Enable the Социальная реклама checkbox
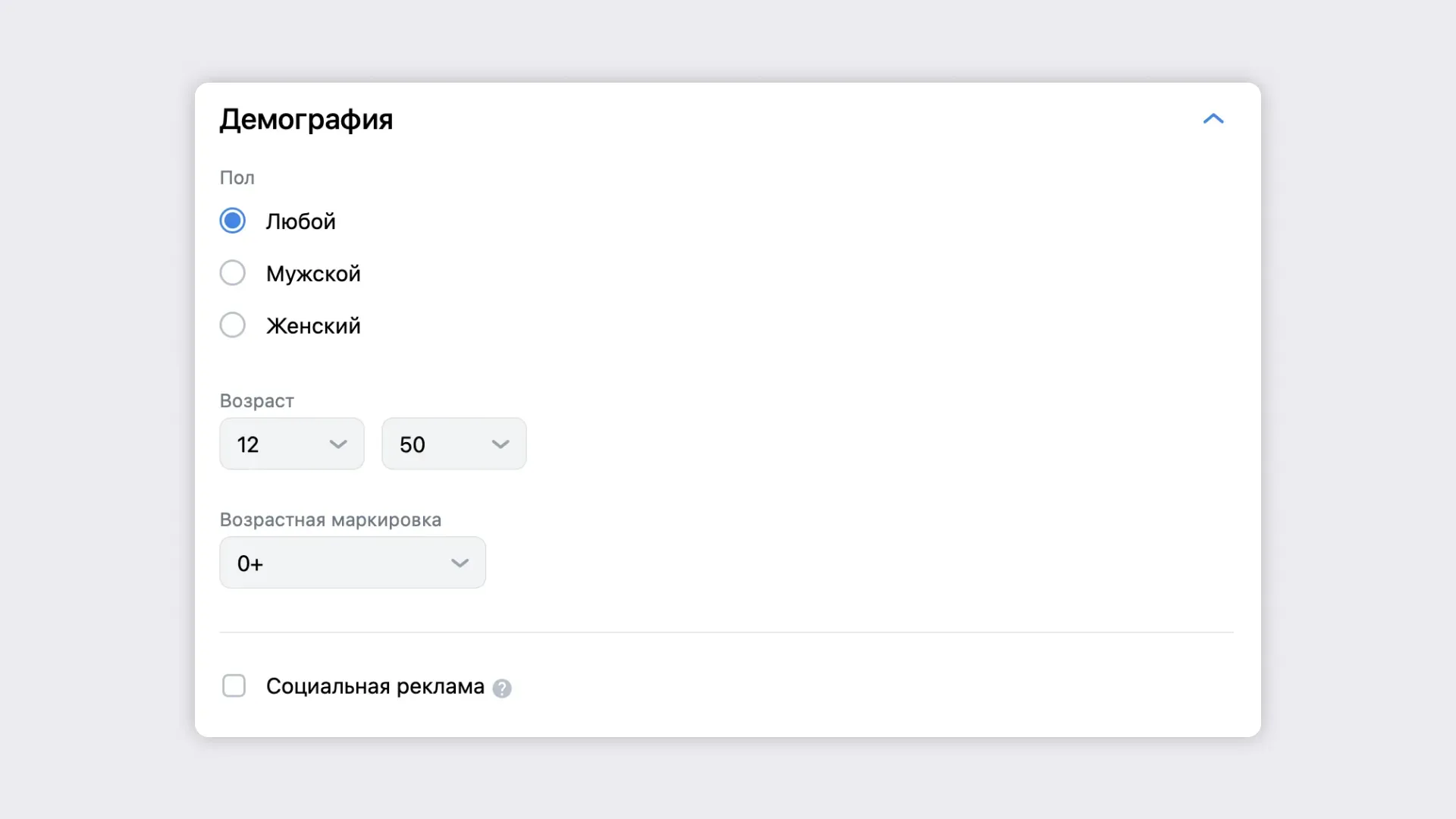Image resolution: width=1456 pixels, height=819 pixels. 234,686
